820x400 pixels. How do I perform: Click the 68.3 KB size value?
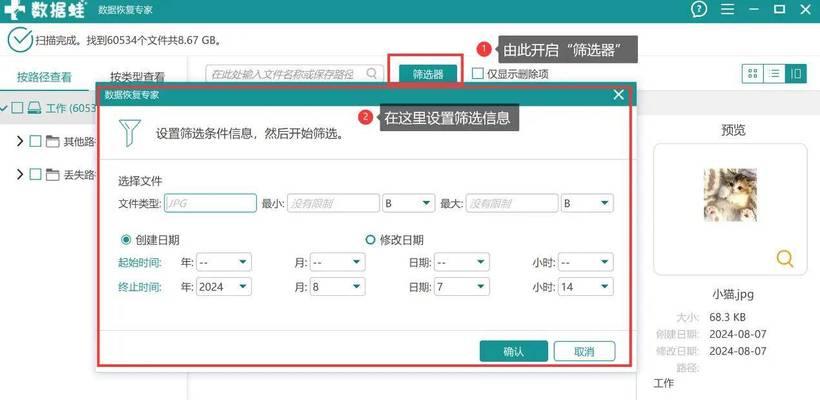tap(727, 317)
